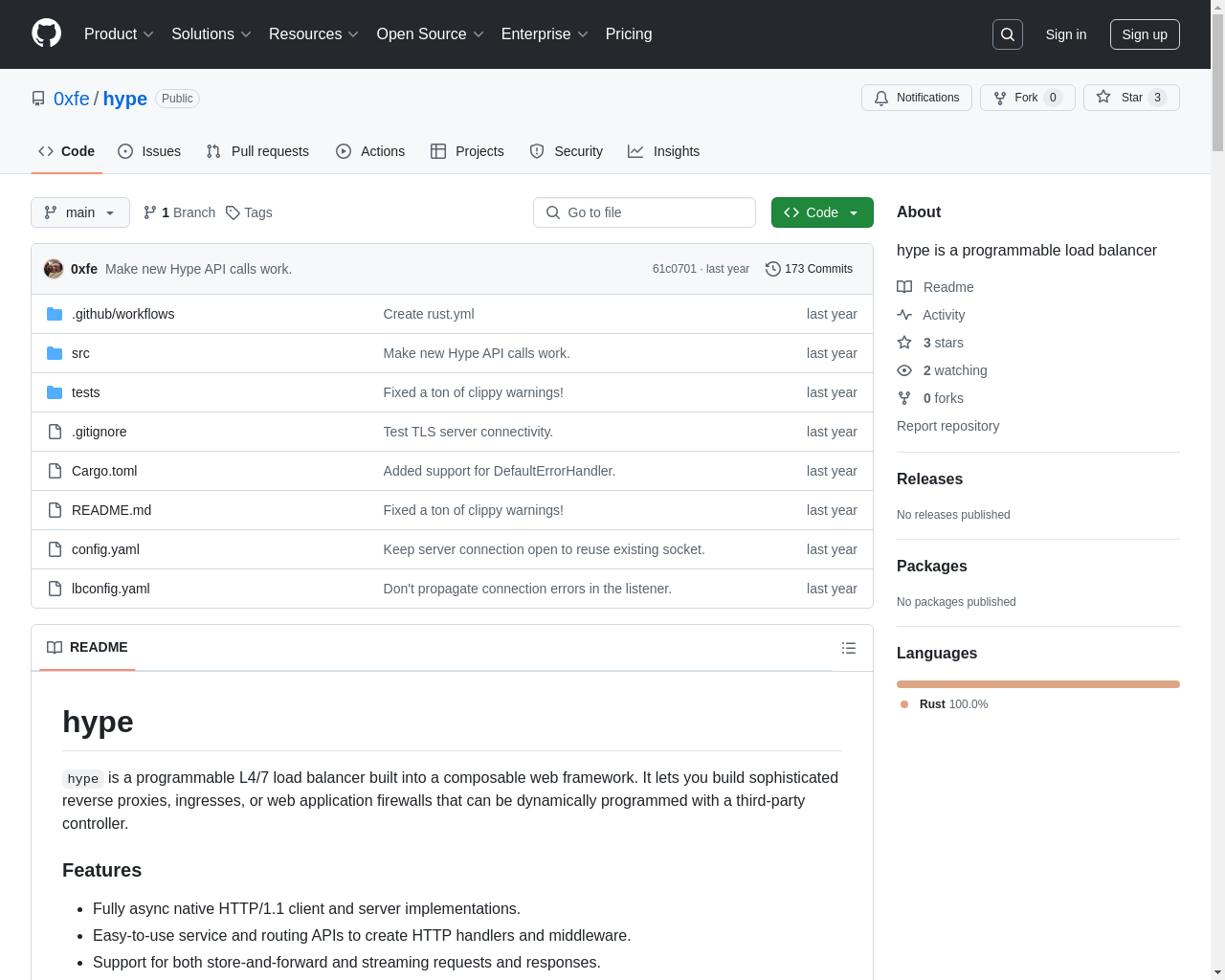This screenshot has width=1225, height=980.
Task: Open the main branch selector dropdown
Action: [80, 212]
